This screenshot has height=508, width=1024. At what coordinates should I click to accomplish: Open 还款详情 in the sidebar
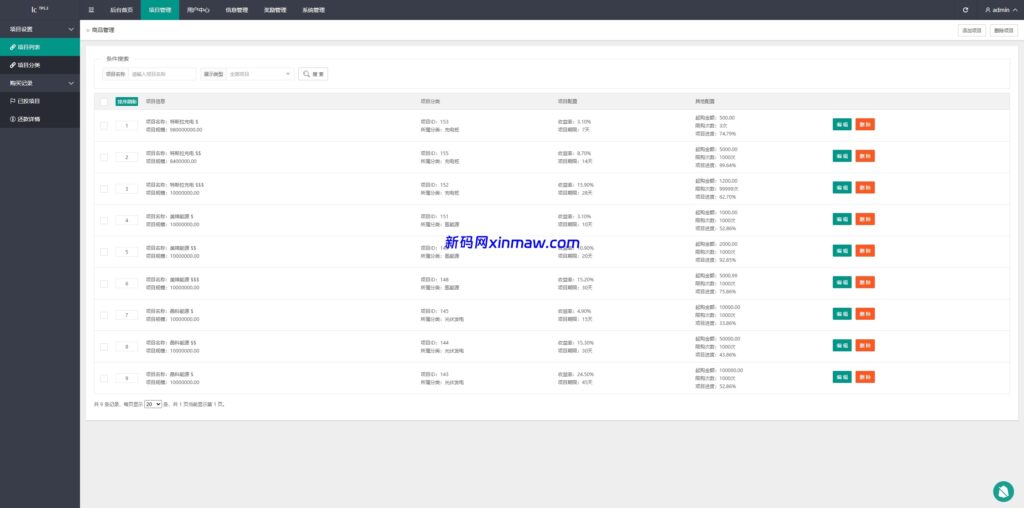(40, 119)
